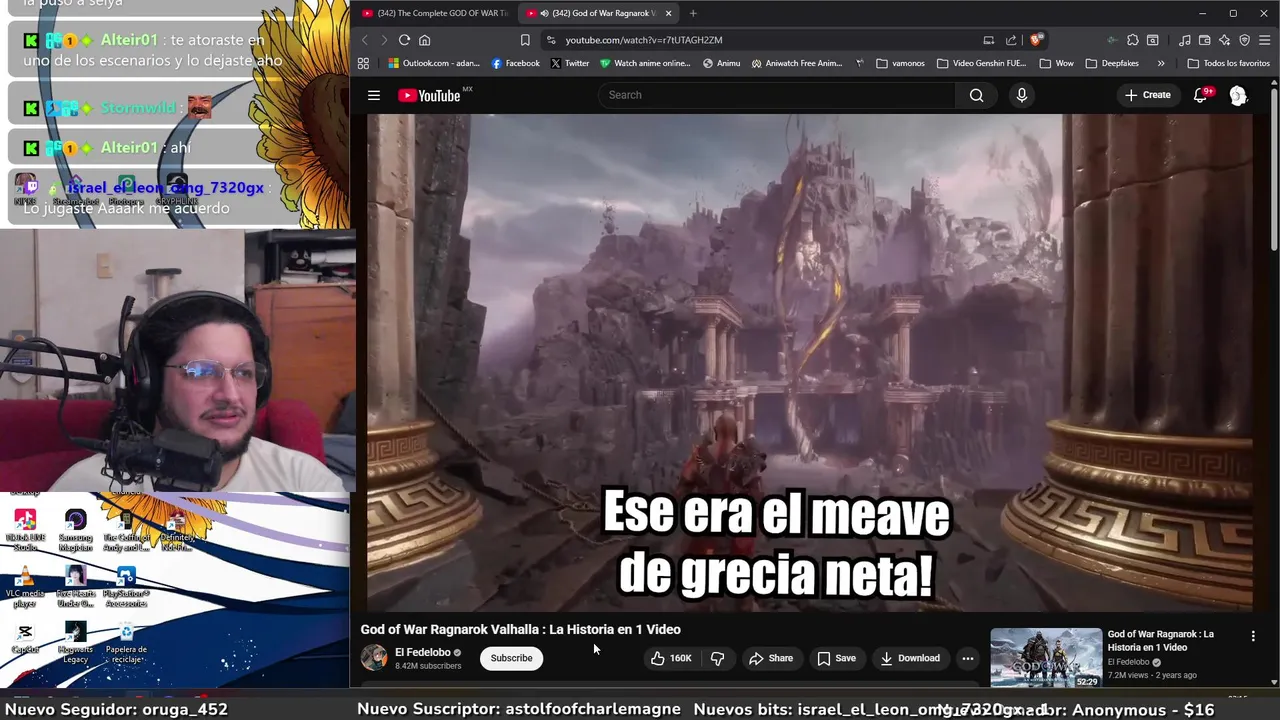Open the music note icon in the browser toolbar

(1185, 40)
